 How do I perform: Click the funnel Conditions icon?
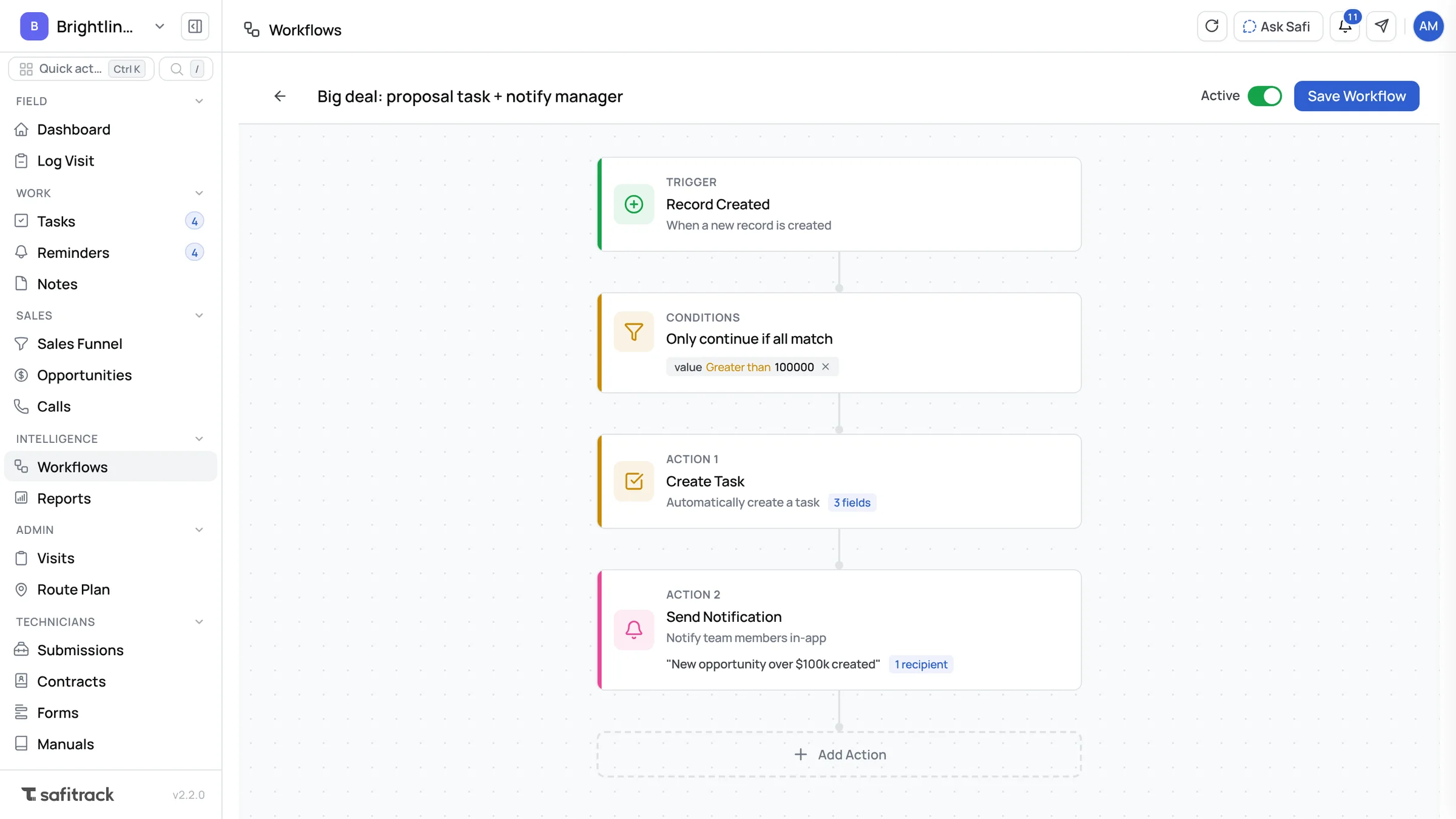coord(633,332)
